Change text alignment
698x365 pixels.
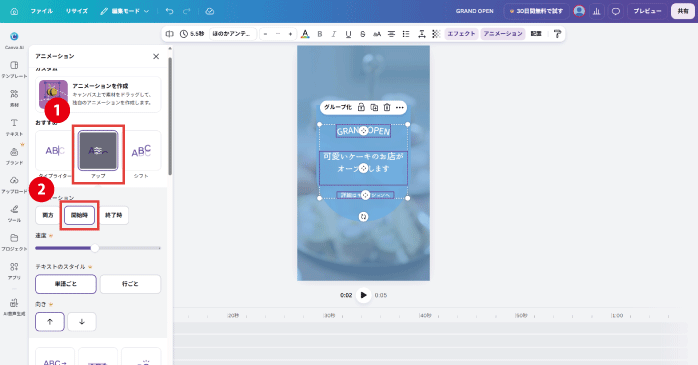tap(391, 34)
